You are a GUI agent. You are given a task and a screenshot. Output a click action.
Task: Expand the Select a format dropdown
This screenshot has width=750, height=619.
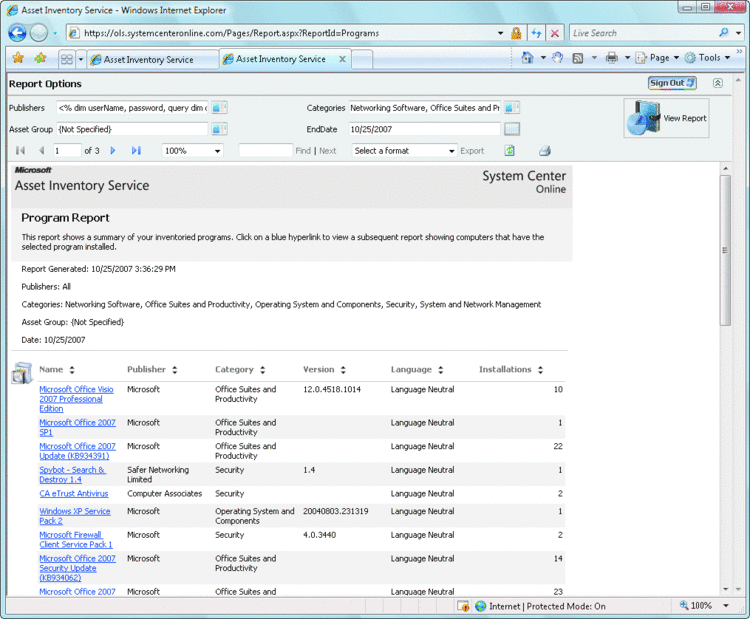pos(451,151)
